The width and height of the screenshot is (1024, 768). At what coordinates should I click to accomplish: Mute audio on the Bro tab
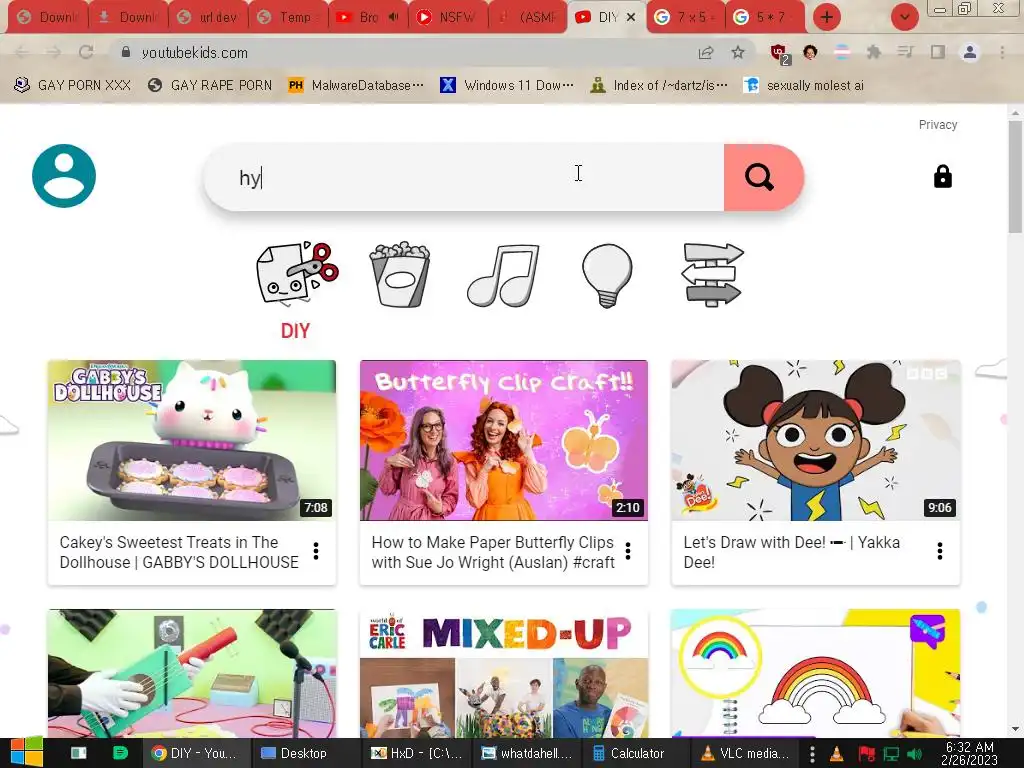(393, 17)
